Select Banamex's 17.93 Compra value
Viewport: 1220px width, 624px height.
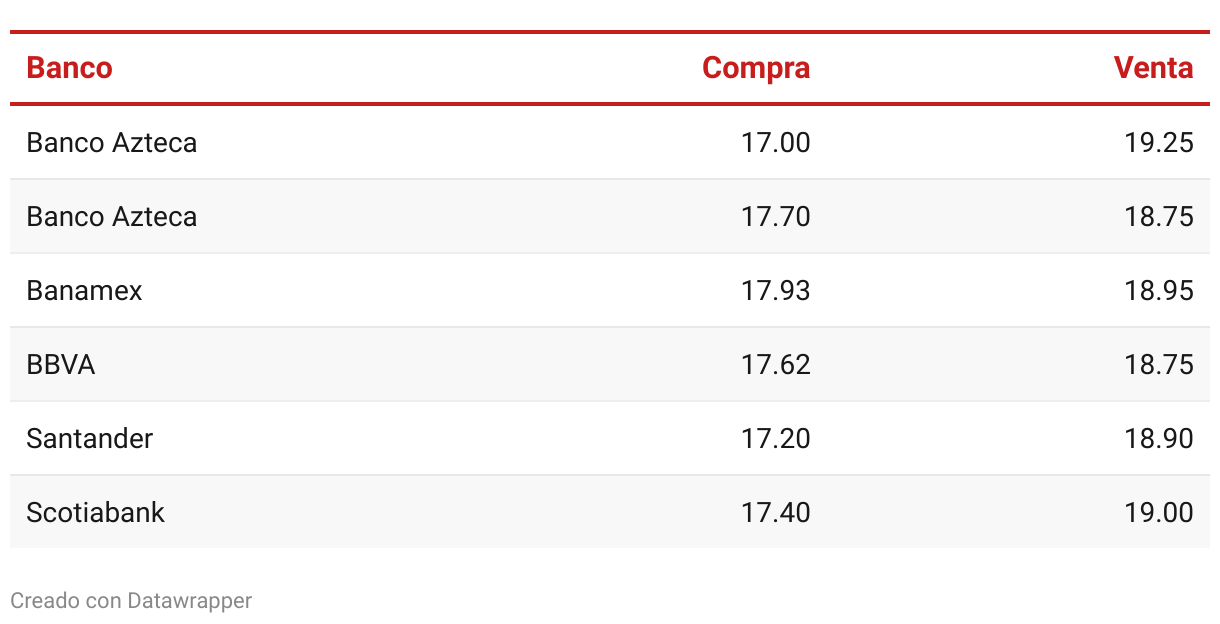point(776,291)
